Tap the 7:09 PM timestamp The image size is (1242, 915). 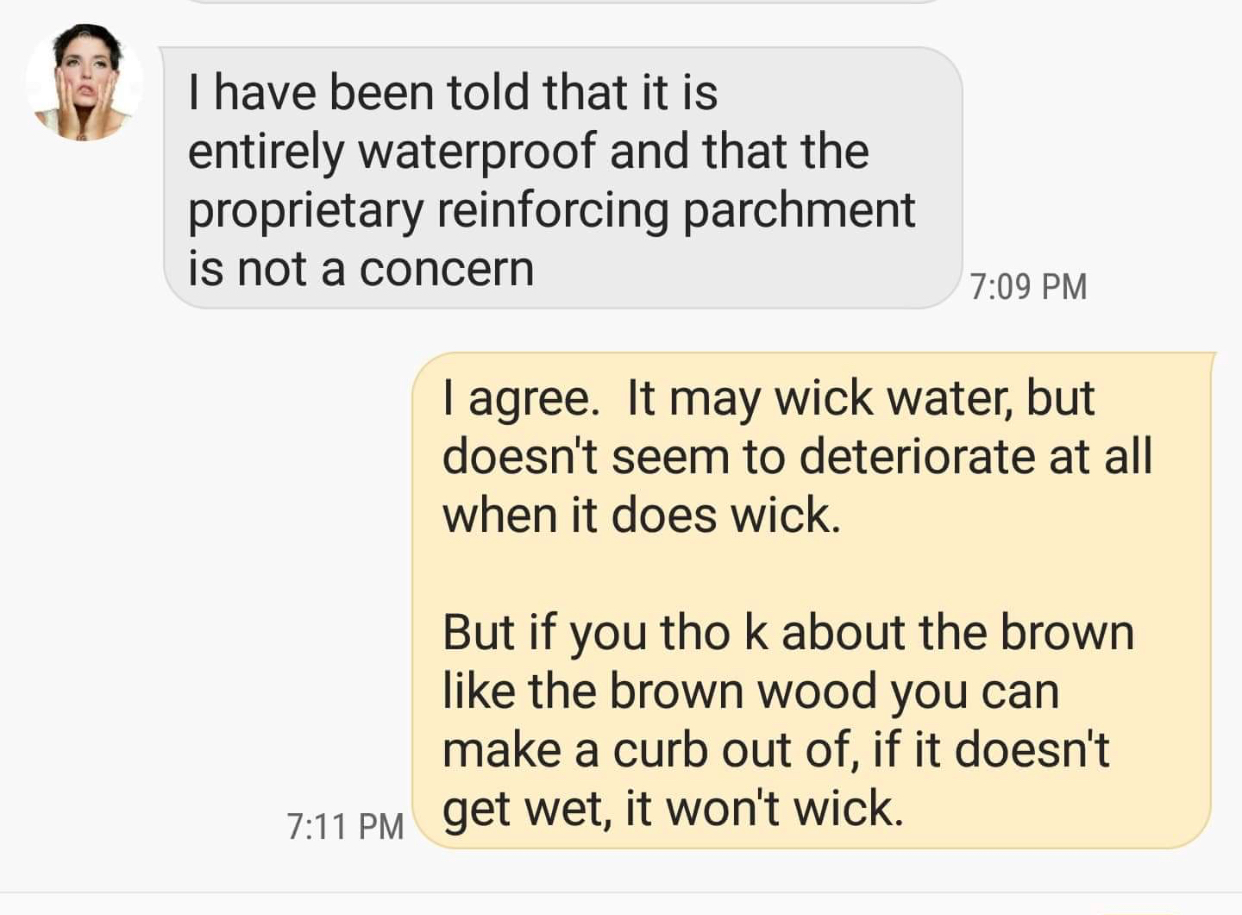click(x=1028, y=287)
